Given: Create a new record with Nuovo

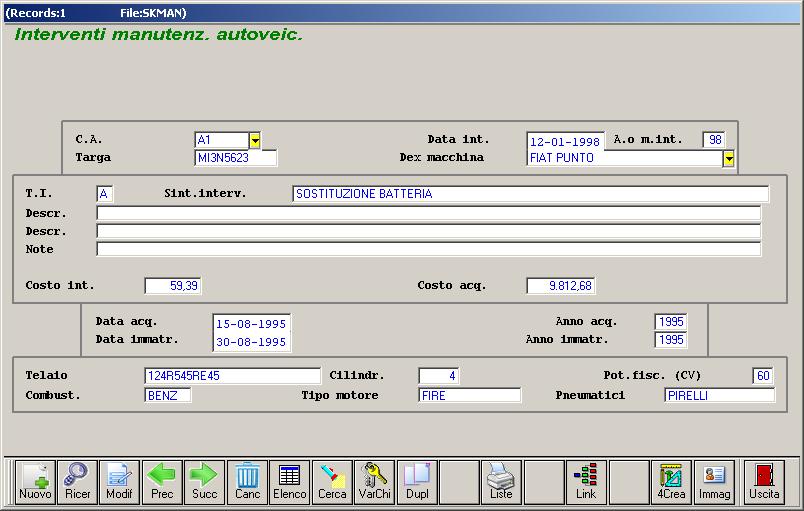Looking at the screenshot, I should pyautogui.click(x=35, y=482).
